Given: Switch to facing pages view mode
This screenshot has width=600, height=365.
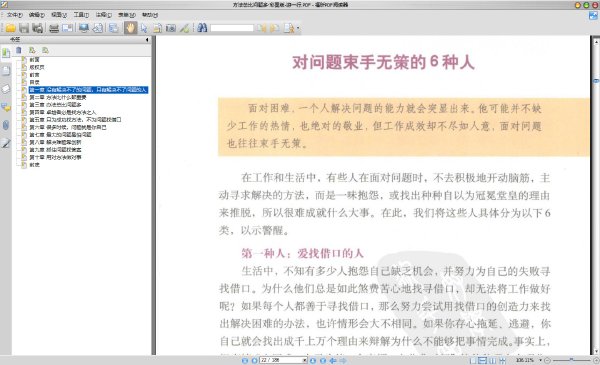Looking at the screenshot, I should pyautogui.click(x=493, y=360).
